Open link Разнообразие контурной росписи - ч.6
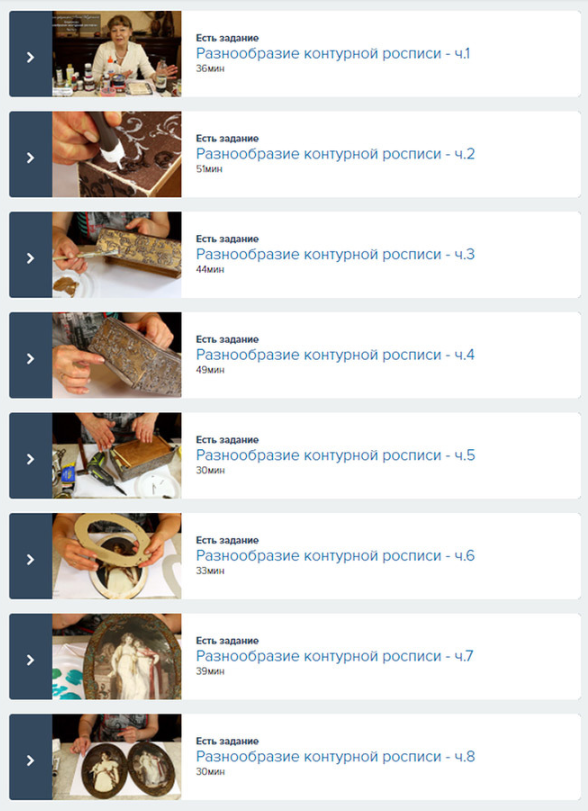The width and height of the screenshot is (588, 811). tap(335, 555)
